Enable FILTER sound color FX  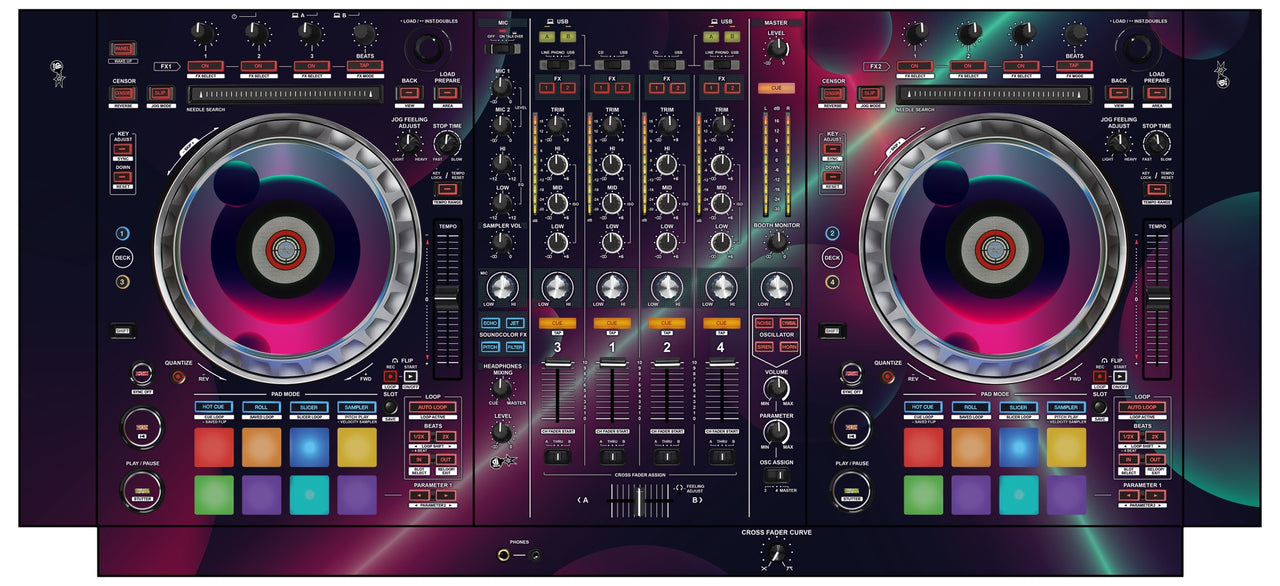click(x=515, y=347)
